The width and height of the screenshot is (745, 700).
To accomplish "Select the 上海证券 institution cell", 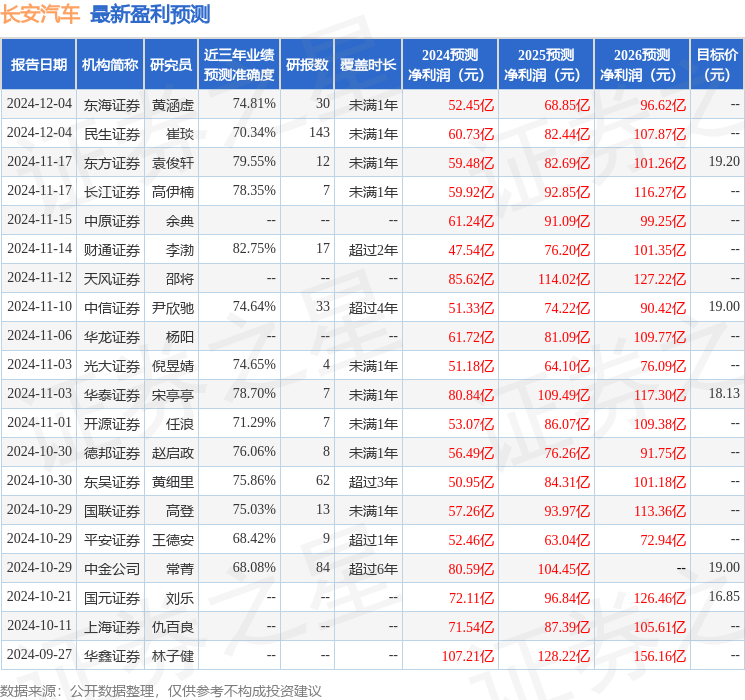I will tap(112, 627).
